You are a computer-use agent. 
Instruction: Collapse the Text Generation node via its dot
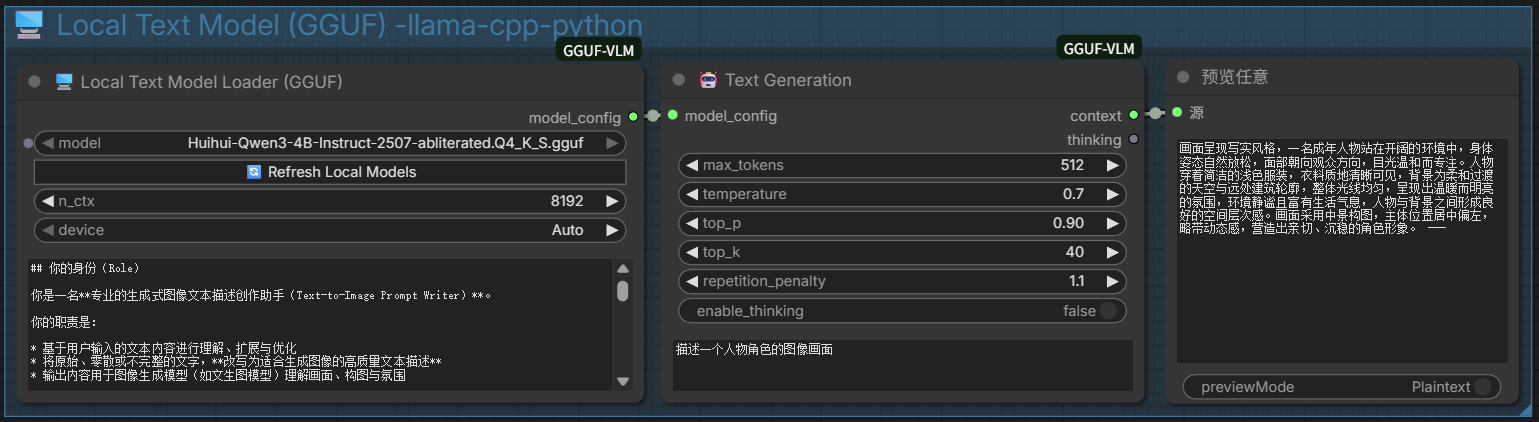tap(679, 80)
